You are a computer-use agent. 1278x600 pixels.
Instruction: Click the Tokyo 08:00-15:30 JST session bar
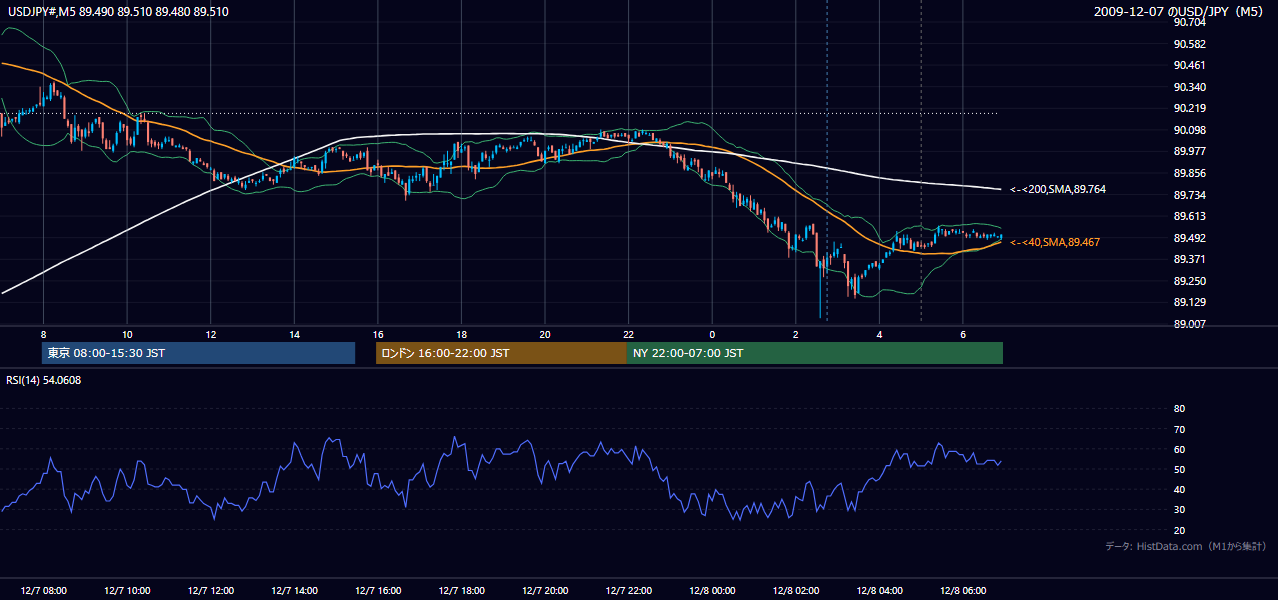pos(198,353)
